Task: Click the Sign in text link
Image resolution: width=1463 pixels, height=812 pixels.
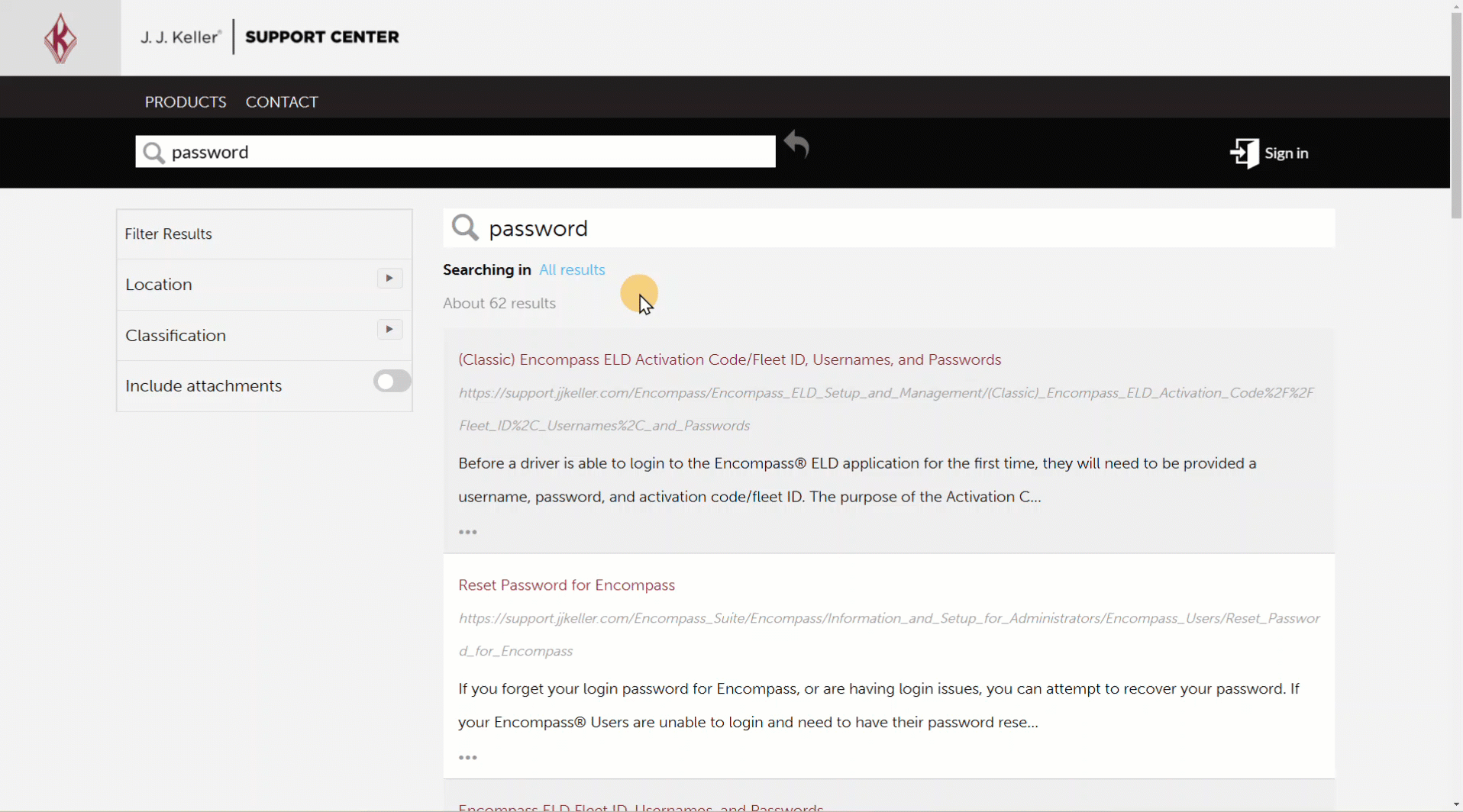Action: pyautogui.click(x=1287, y=153)
